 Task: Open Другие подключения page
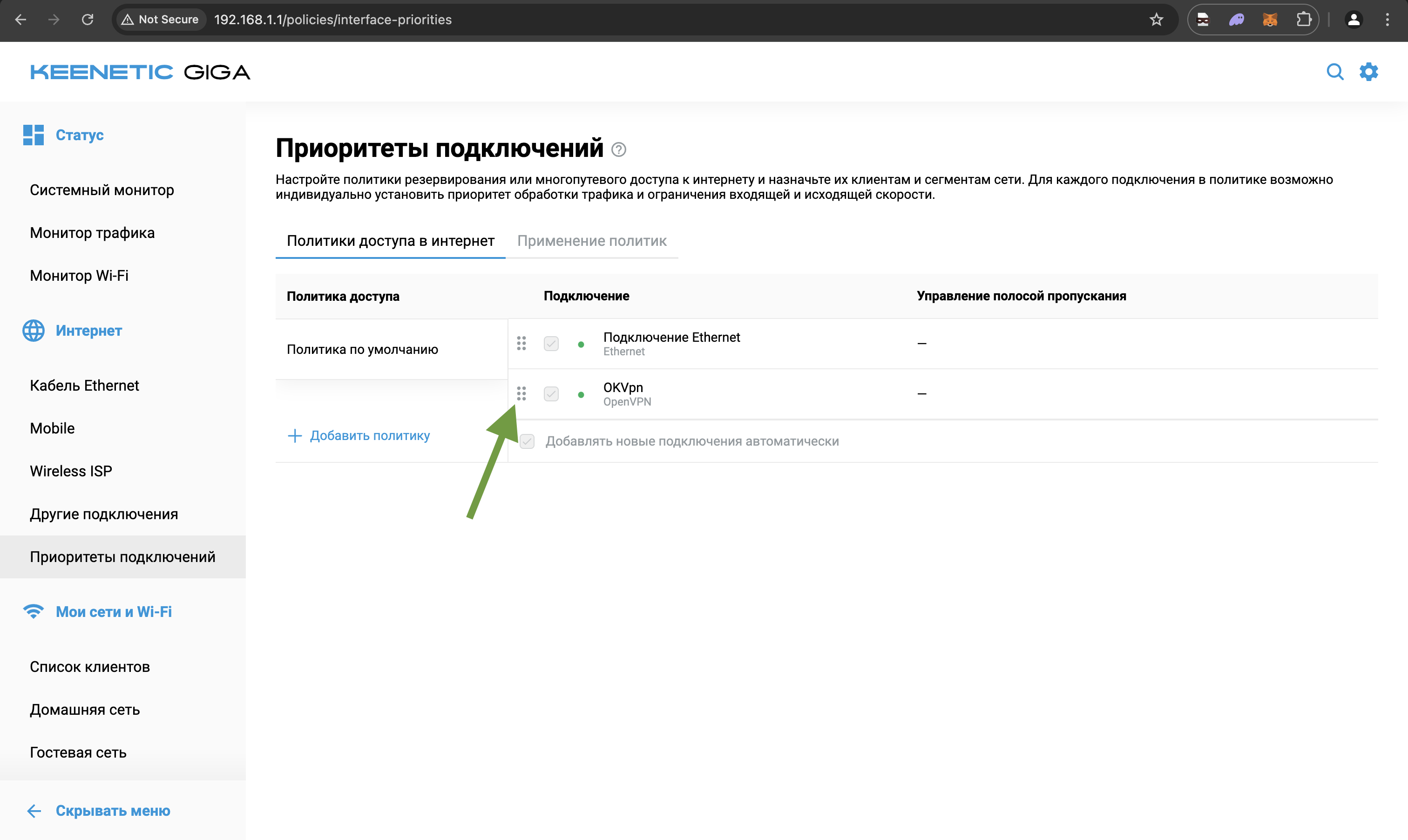(x=104, y=514)
